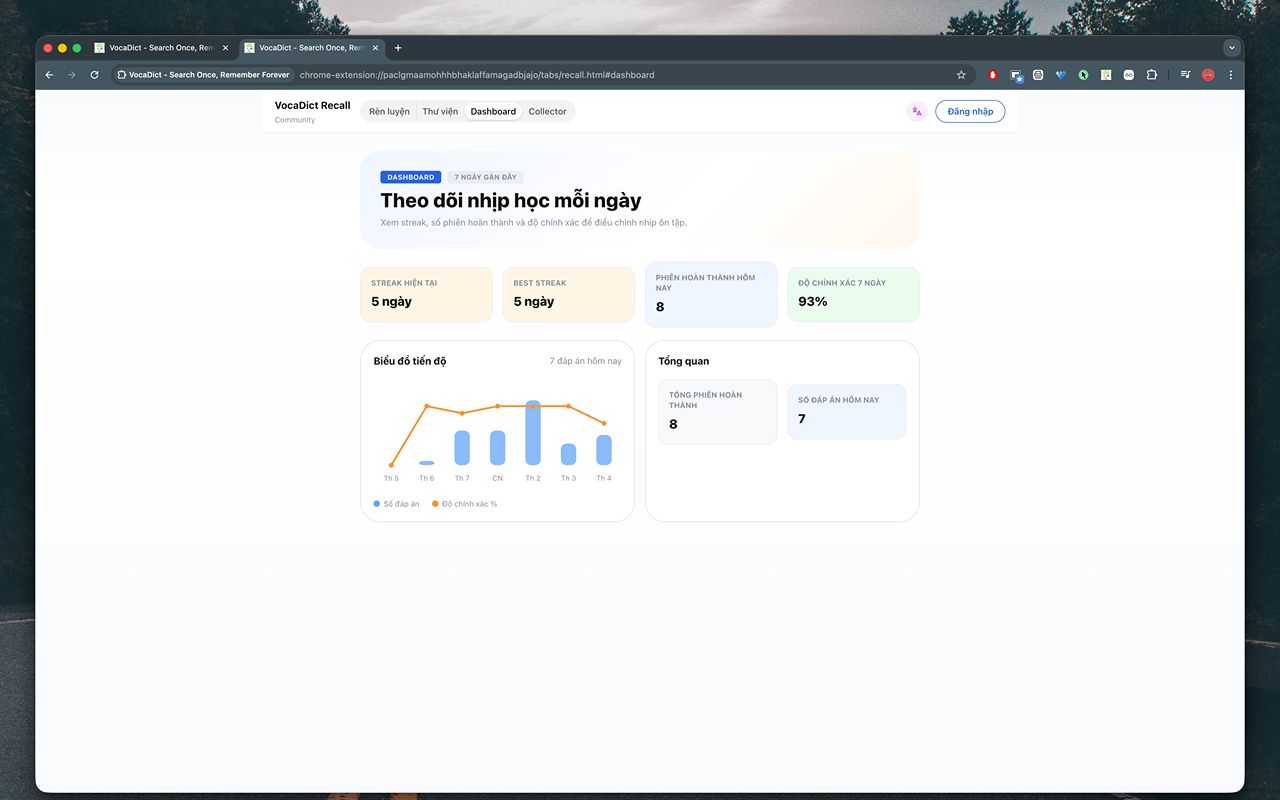Bookmark this page with the star icon
This screenshot has height=800, width=1280.
pyautogui.click(x=961, y=75)
